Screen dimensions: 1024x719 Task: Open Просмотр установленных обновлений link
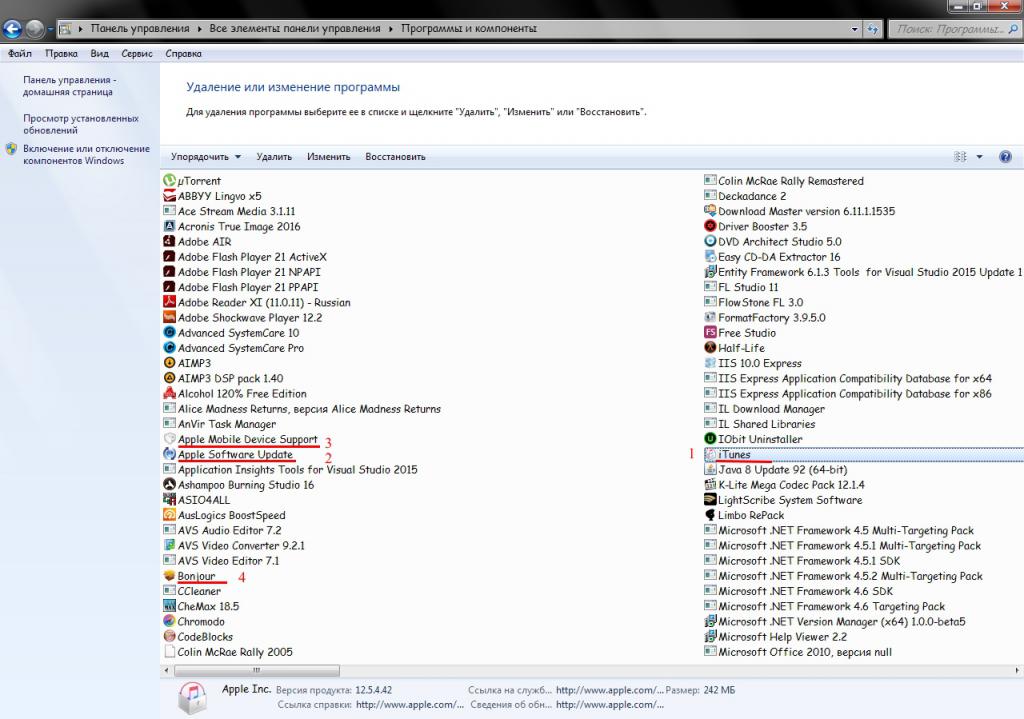click(x=81, y=124)
